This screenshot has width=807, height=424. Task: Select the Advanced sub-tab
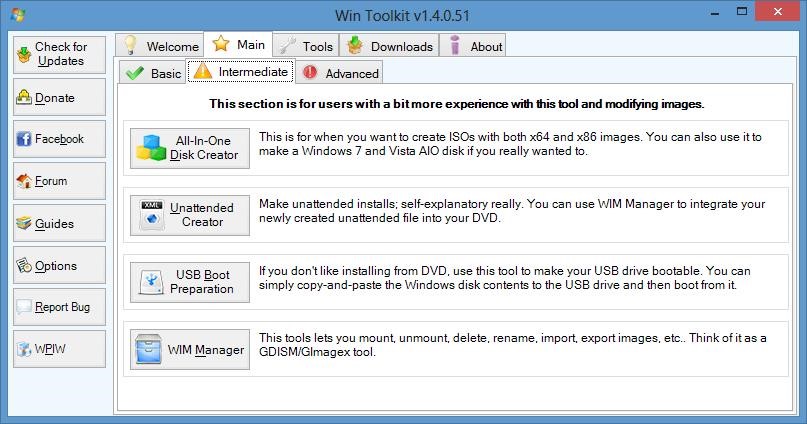340,73
